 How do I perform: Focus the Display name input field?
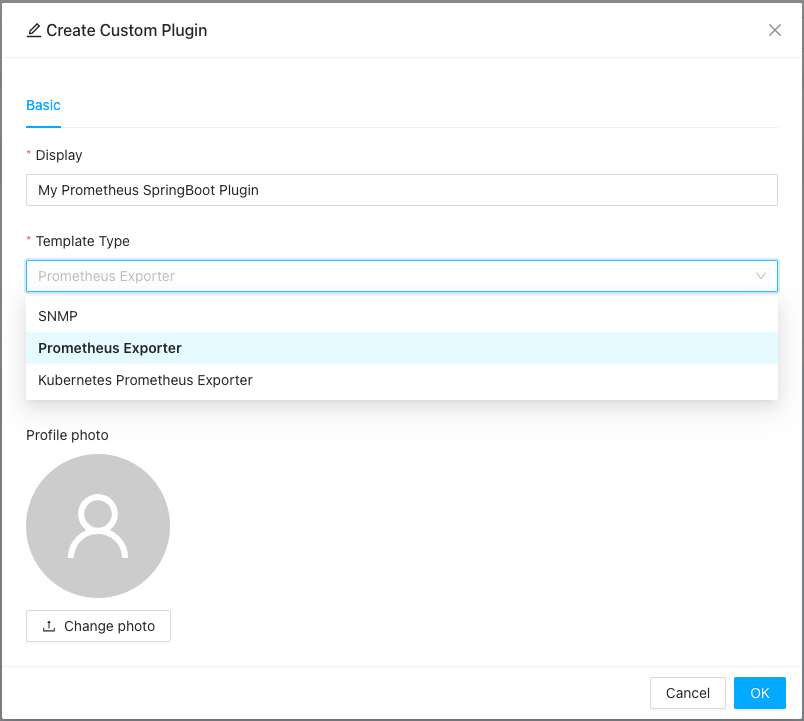click(401, 190)
